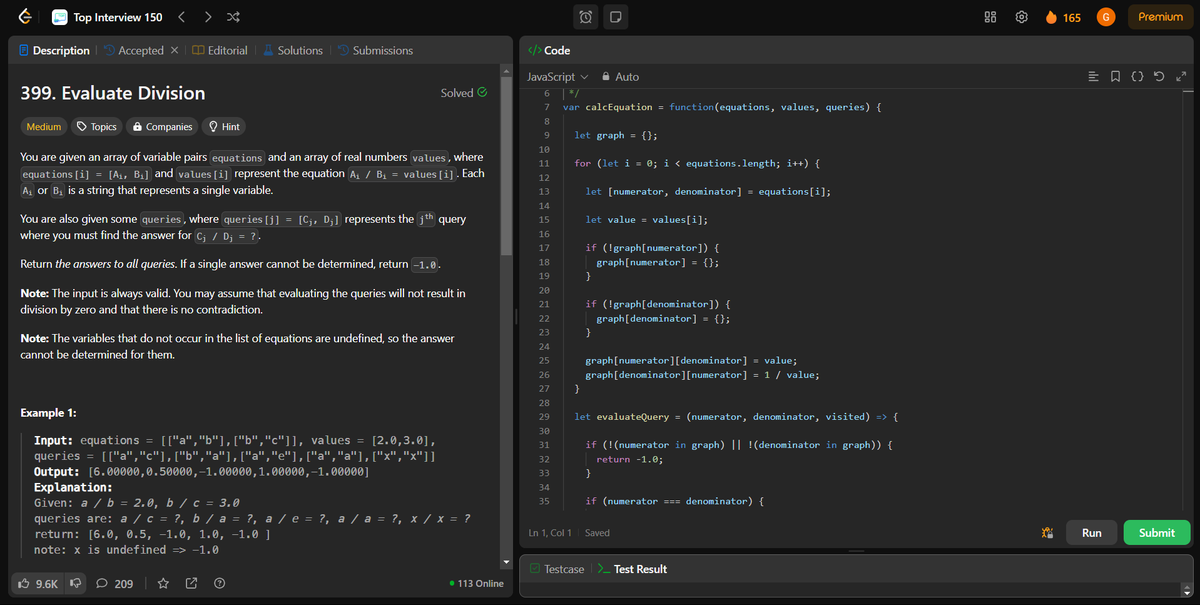Screen dimensions: 1200x605
Task: Click the Saved status text
Action: click(x=598, y=533)
